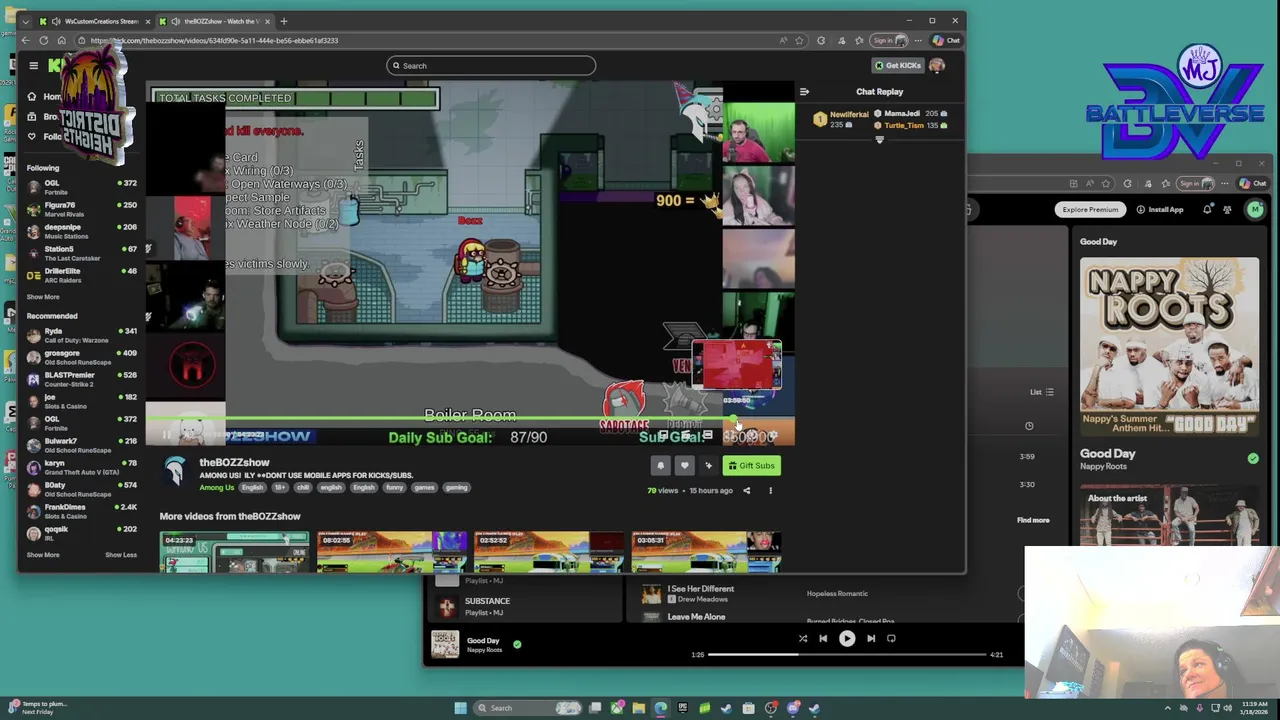Select the gaming tag below the title
The width and height of the screenshot is (1280, 720).
[x=456, y=487]
